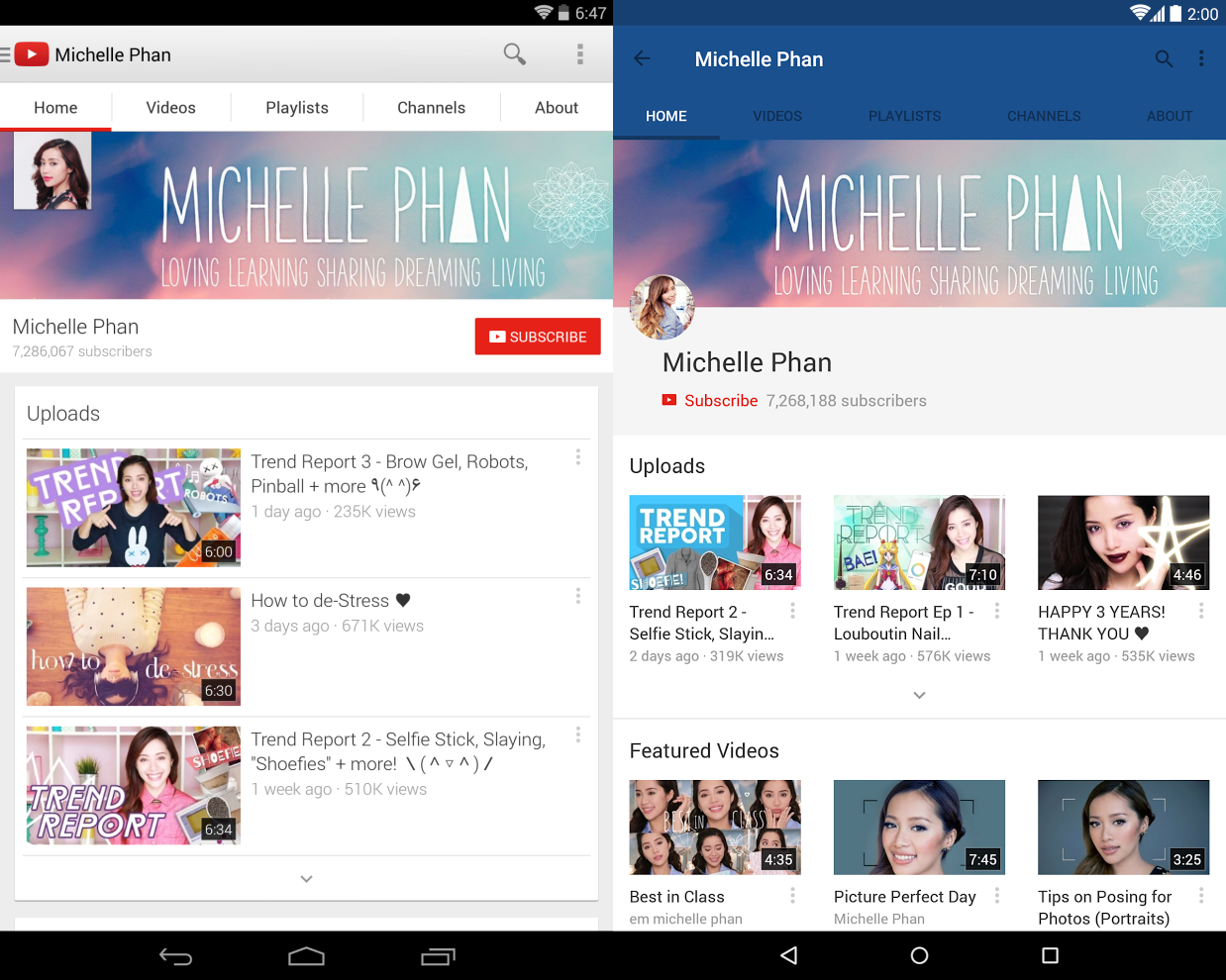Play the Tips on Posing thumbnail (3:25)
Screen dimensions: 1226x980
click(x=1123, y=828)
